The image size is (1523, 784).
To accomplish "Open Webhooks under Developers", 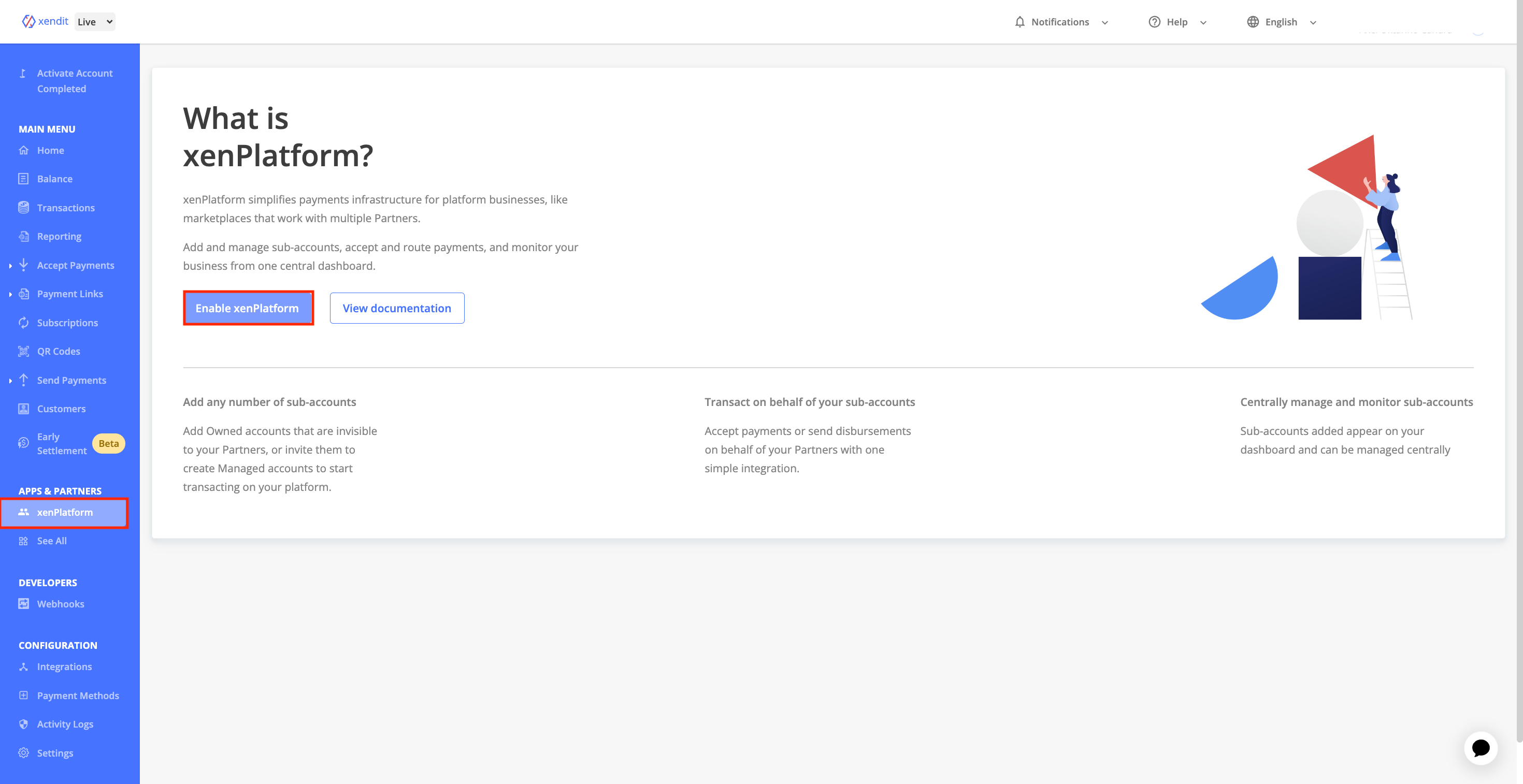I will [x=60, y=603].
